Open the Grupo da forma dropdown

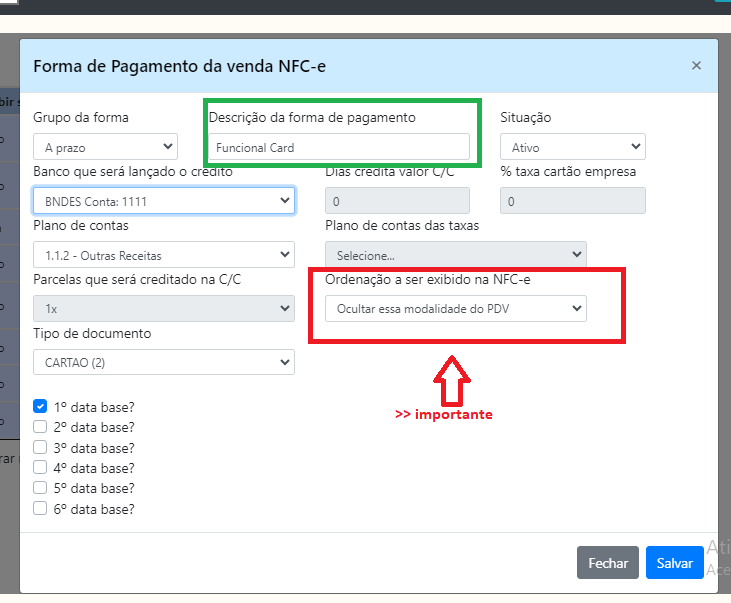[x=105, y=147]
